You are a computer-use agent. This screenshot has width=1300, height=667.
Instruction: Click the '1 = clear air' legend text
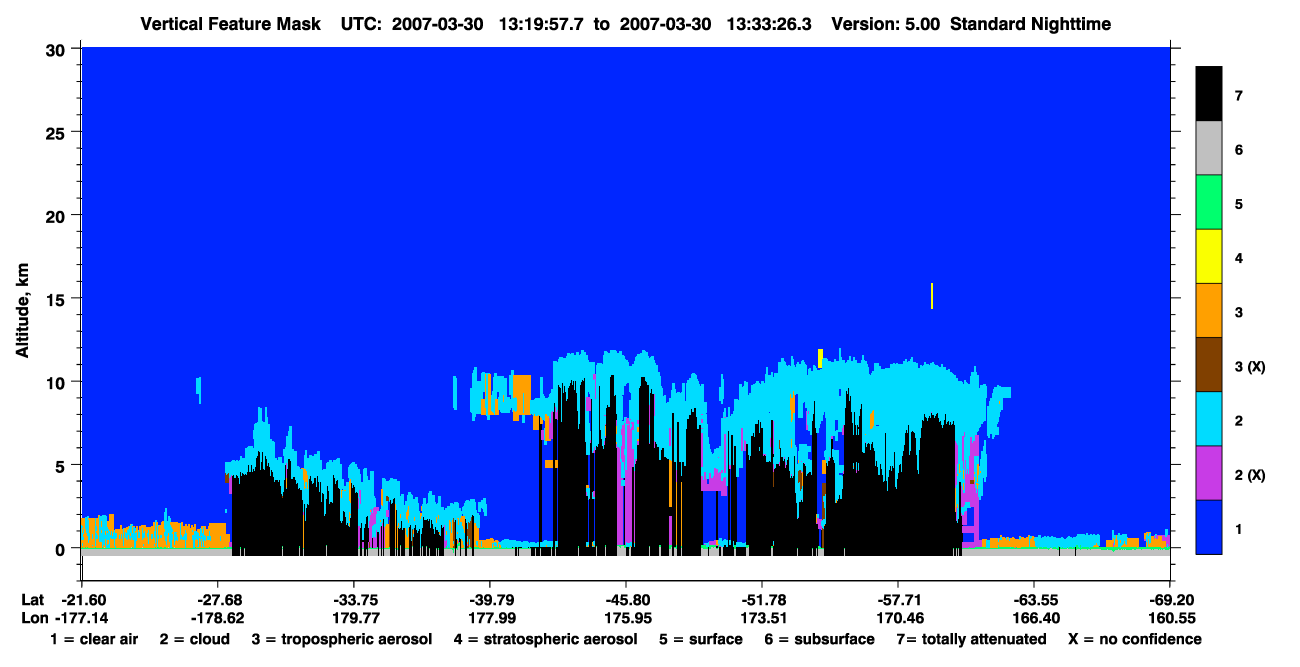93,639
